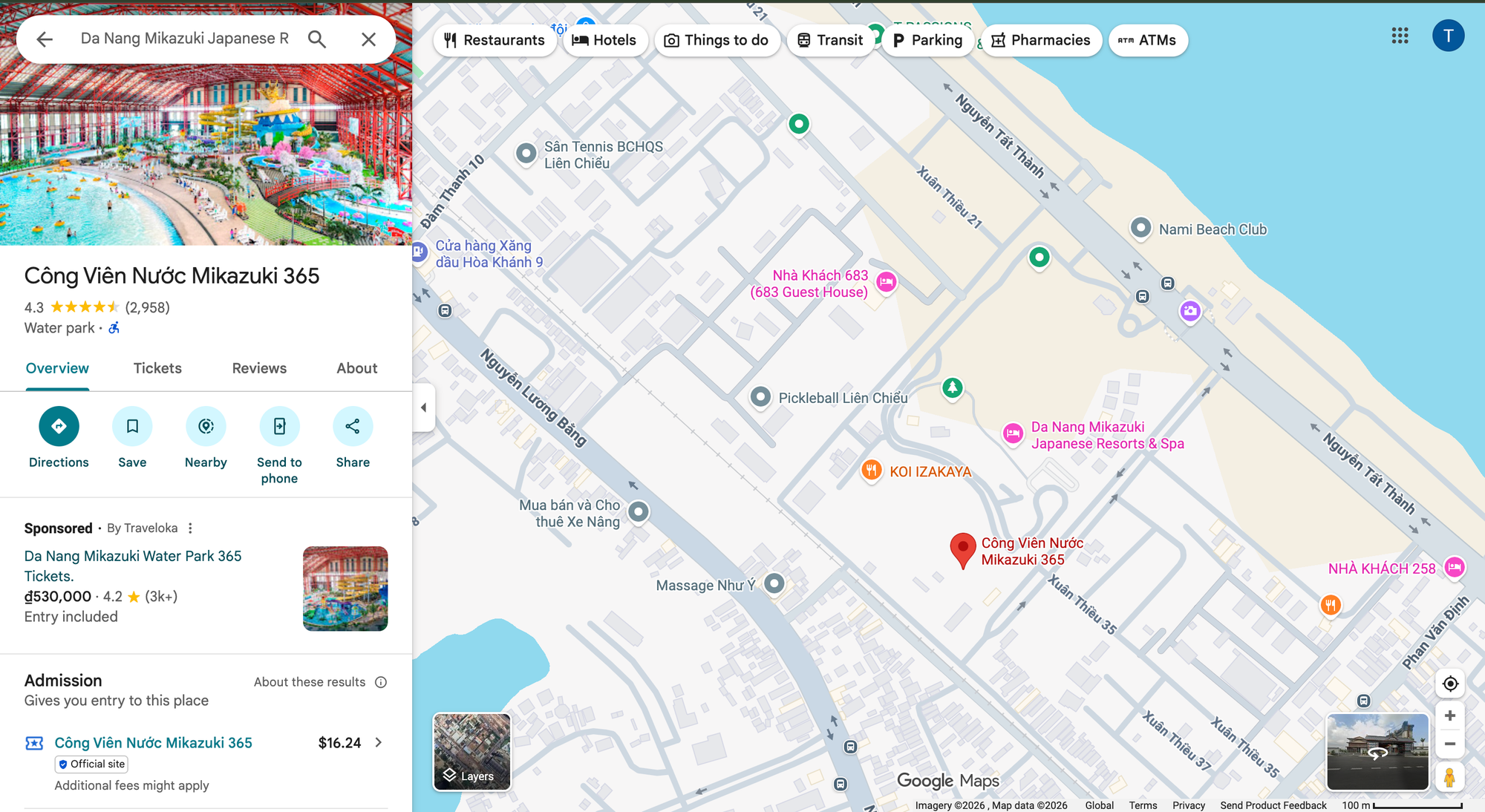Image resolution: width=1485 pixels, height=812 pixels.
Task: Open the Layers satellite thumbnail
Action: (x=472, y=752)
